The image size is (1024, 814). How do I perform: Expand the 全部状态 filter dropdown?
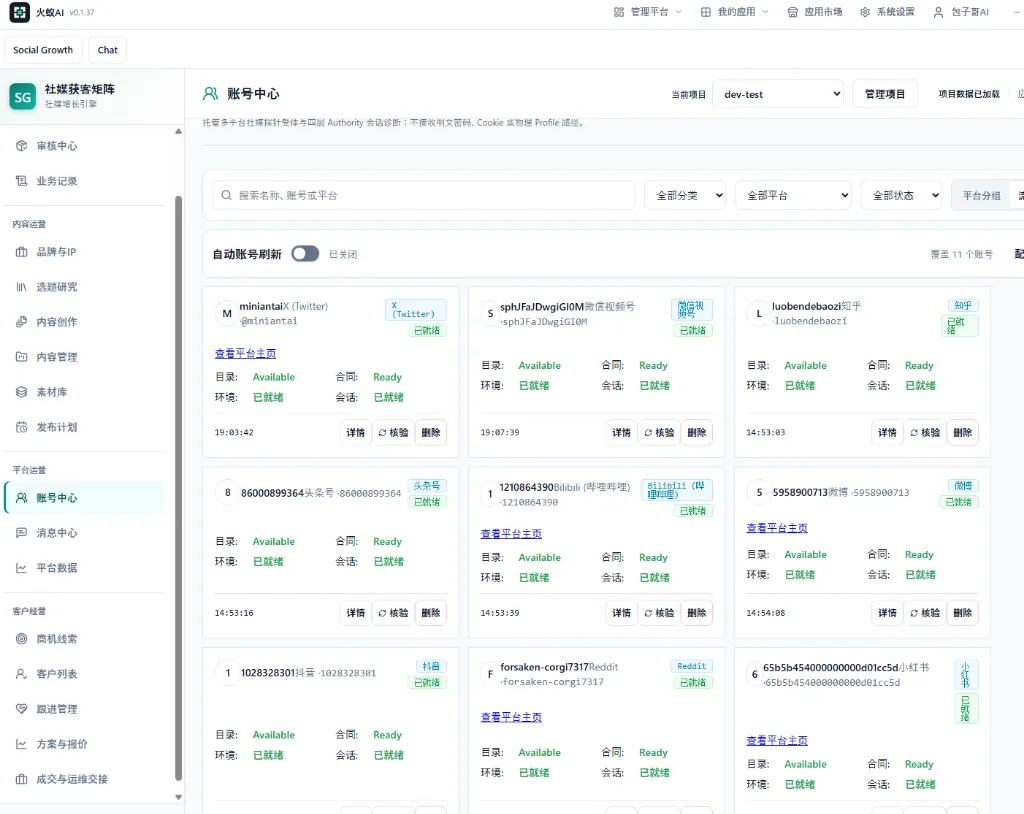901,195
